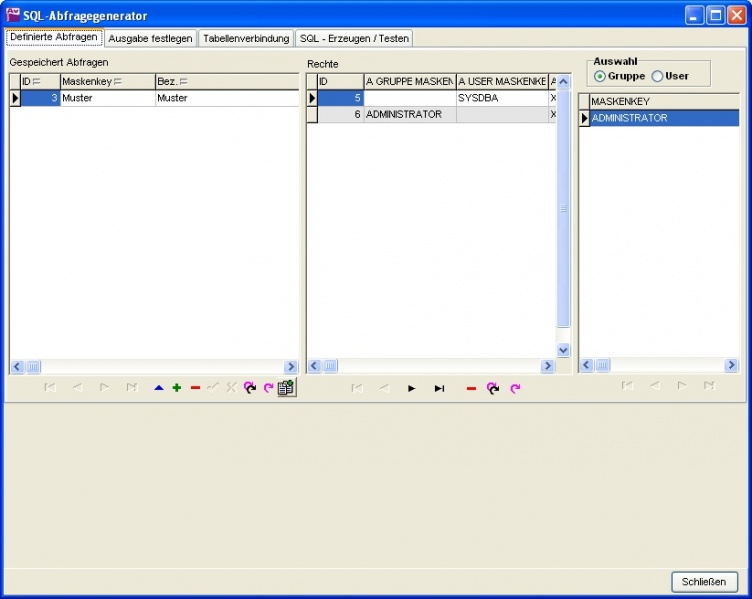Select the Gruppe radio button
Screen dimensions: 752x599
click(600, 76)
